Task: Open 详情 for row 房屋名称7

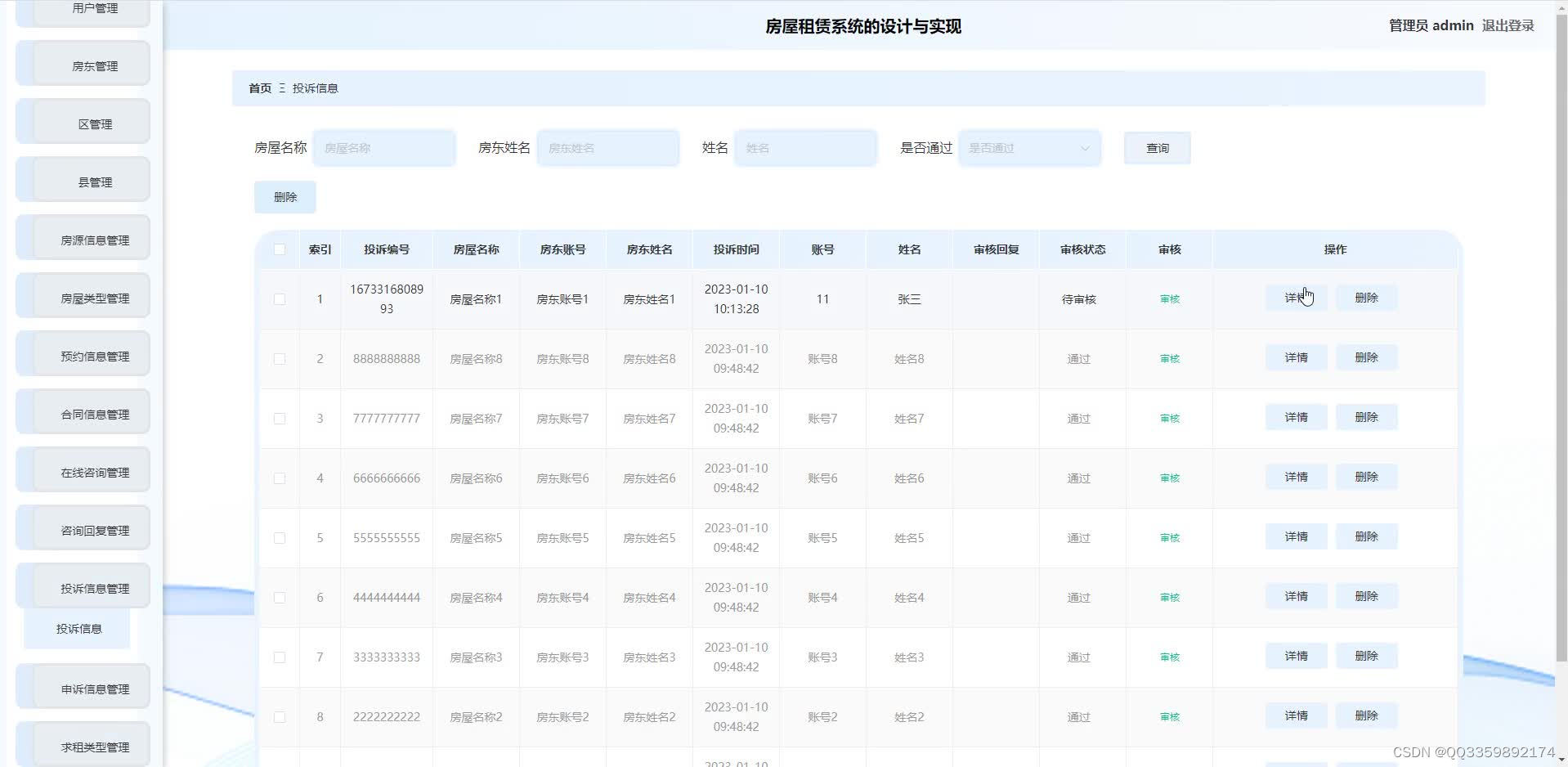Action: point(1296,417)
